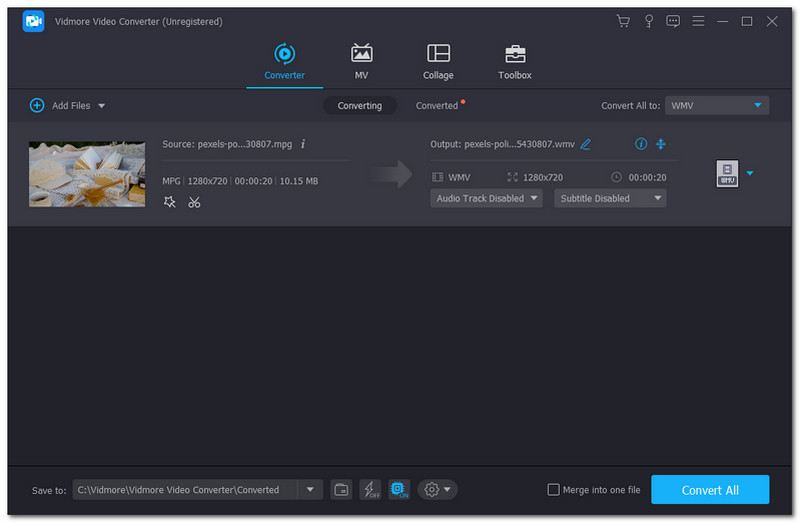Click the compress icon next to output info
This screenshot has width=800, height=523.
(x=660, y=144)
